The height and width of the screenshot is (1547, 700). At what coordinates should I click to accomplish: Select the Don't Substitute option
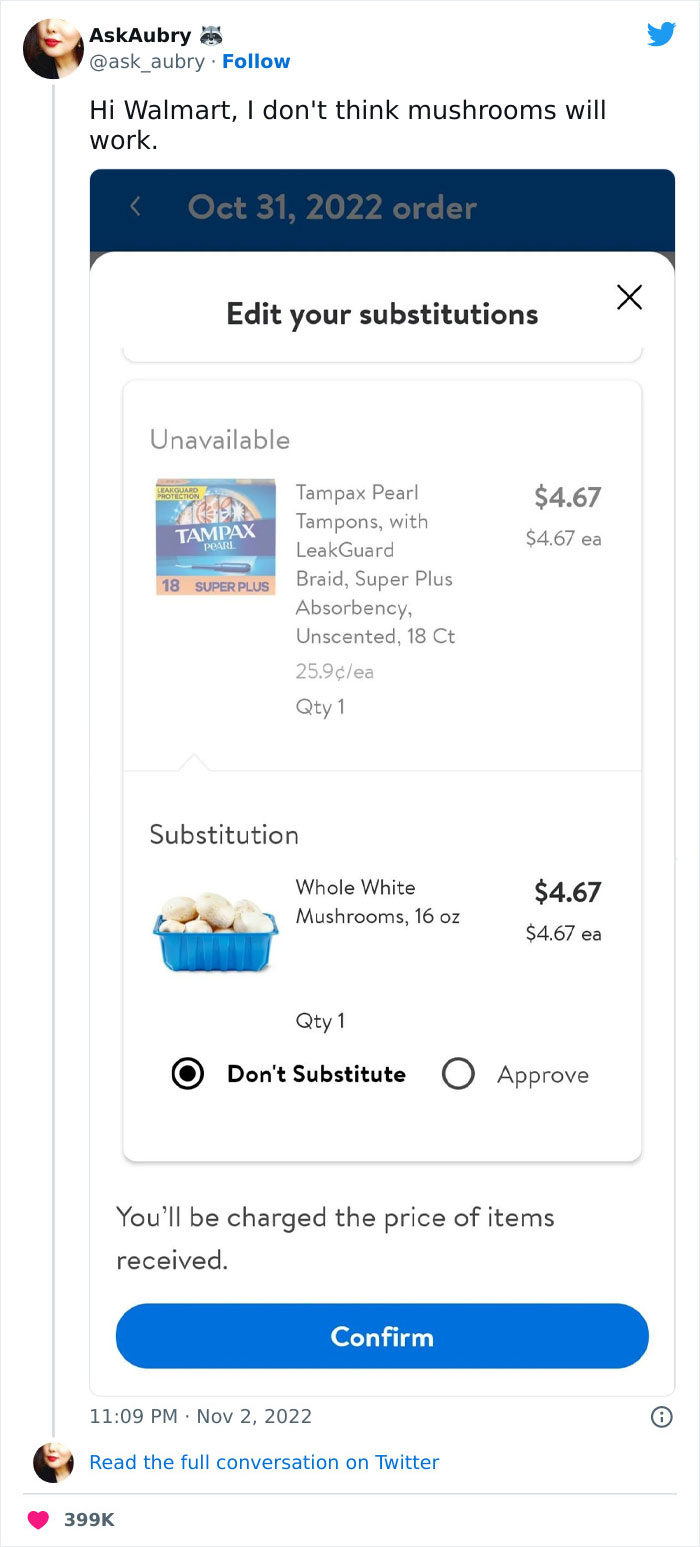coord(188,1073)
